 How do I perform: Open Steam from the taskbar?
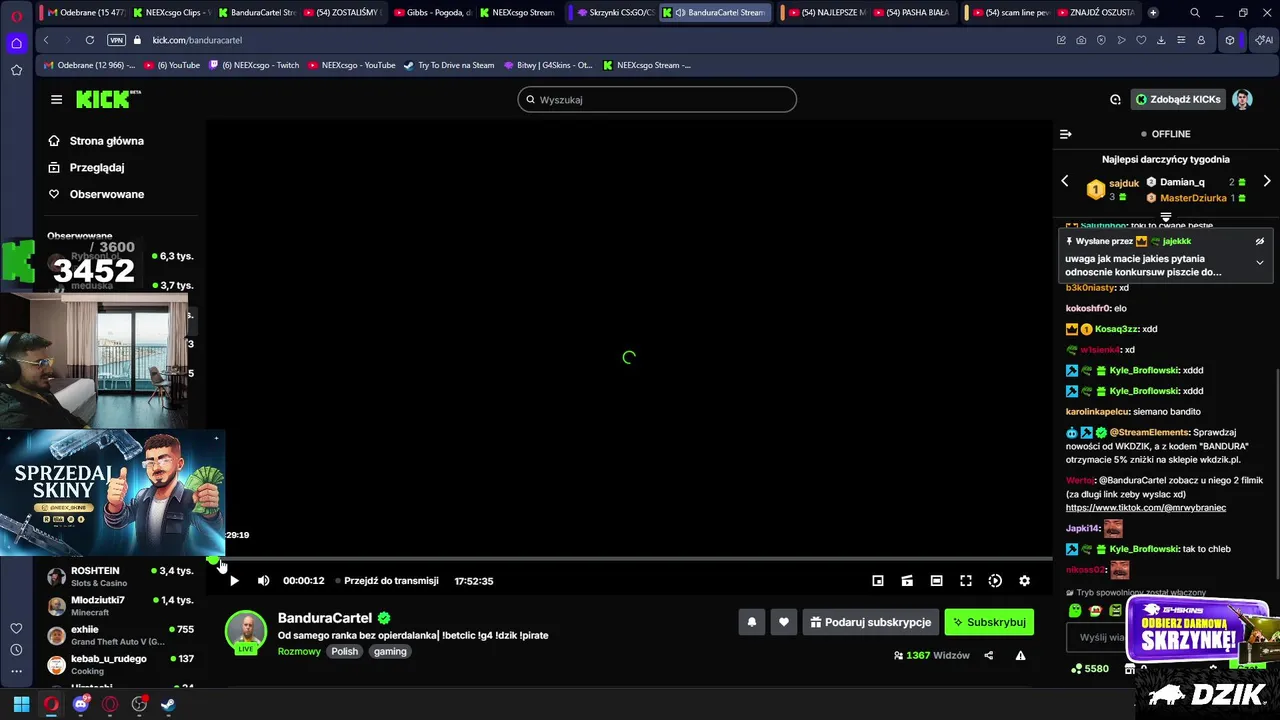[168, 704]
